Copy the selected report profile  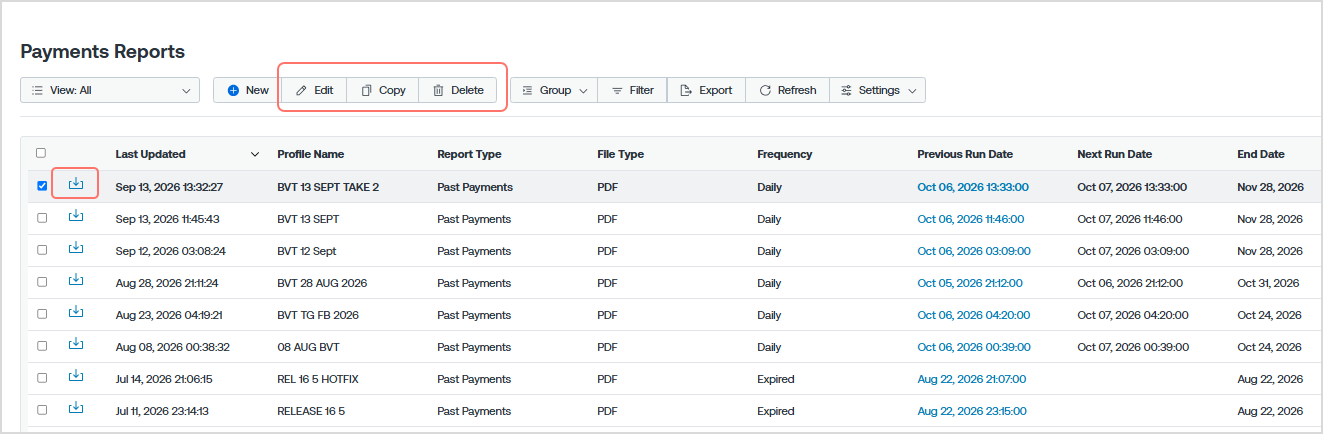(383, 90)
